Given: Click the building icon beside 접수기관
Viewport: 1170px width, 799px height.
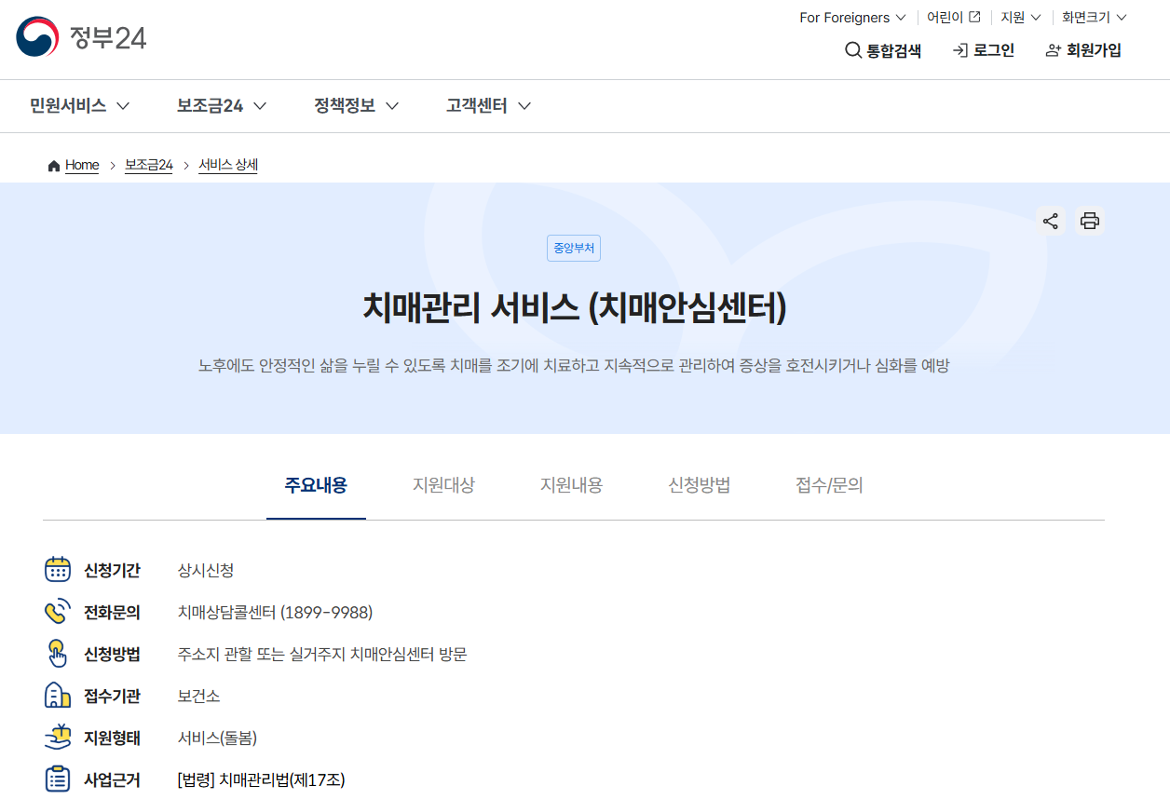Looking at the screenshot, I should 58,696.
